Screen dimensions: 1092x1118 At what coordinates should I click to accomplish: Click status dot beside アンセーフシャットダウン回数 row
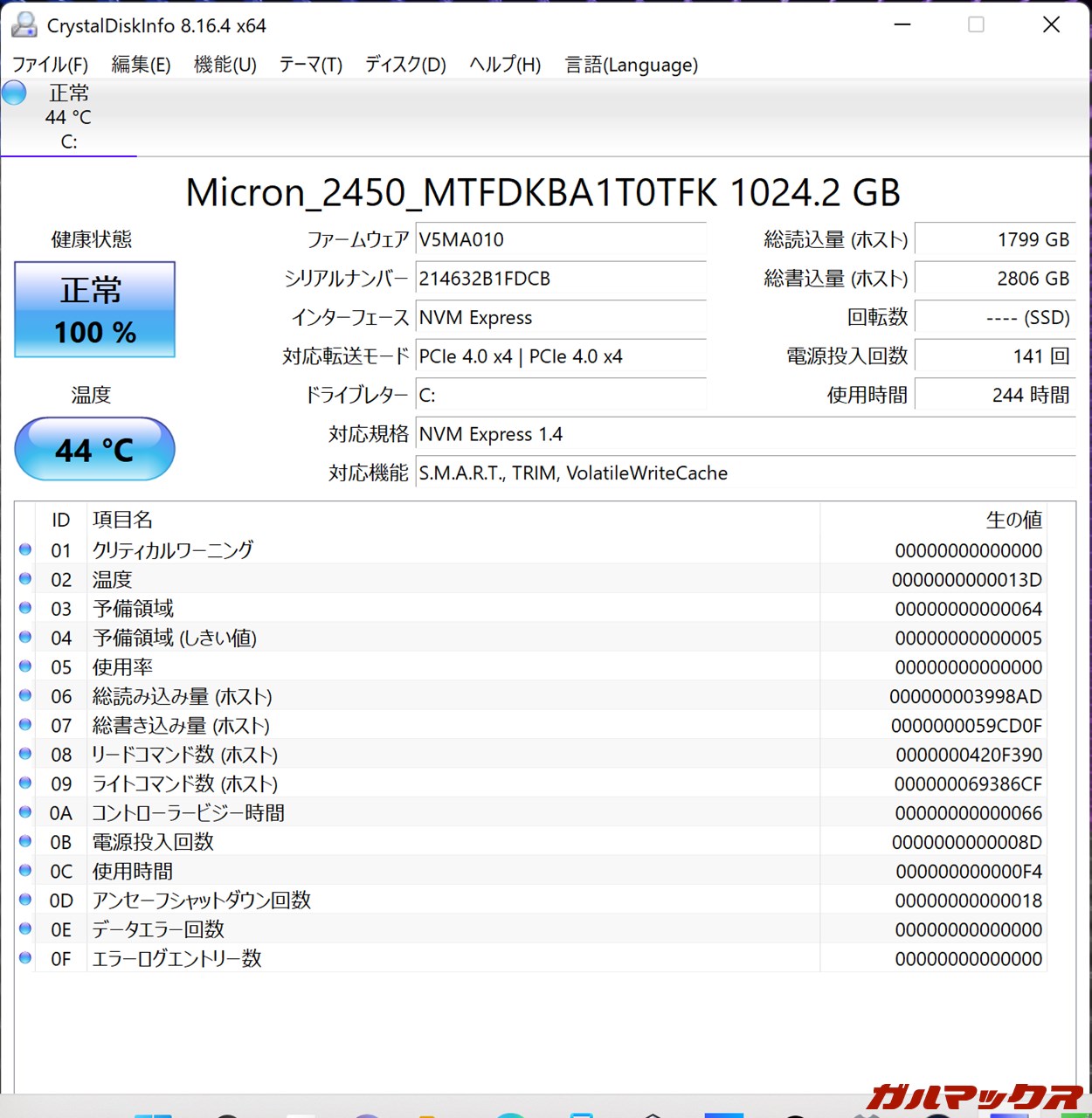pyautogui.click(x=25, y=900)
